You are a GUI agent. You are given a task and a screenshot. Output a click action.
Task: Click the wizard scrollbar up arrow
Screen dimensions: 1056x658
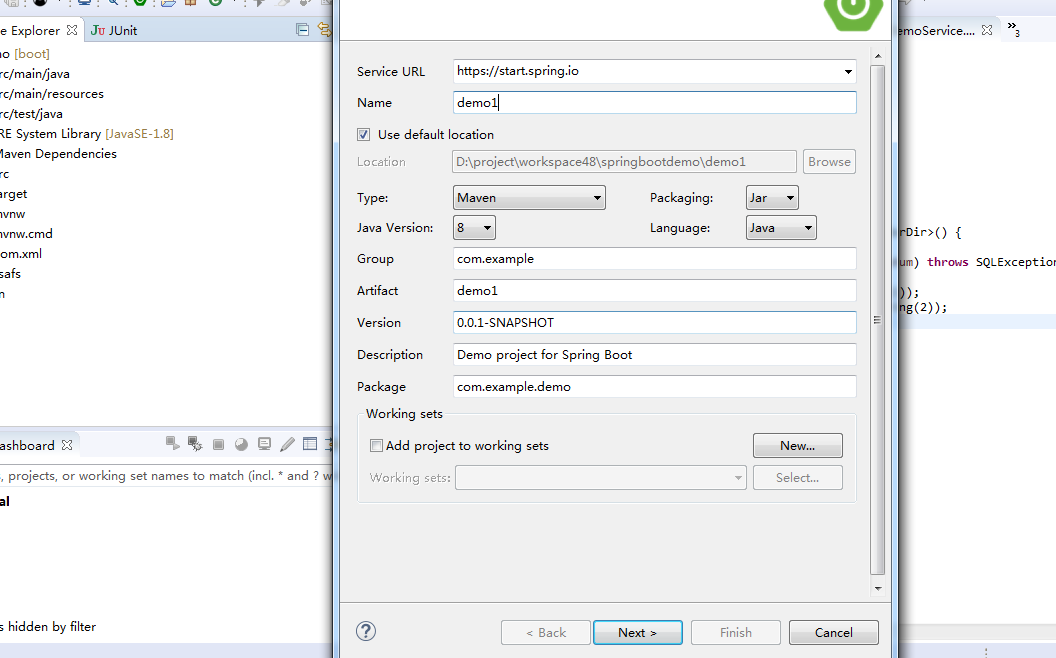(x=878, y=57)
